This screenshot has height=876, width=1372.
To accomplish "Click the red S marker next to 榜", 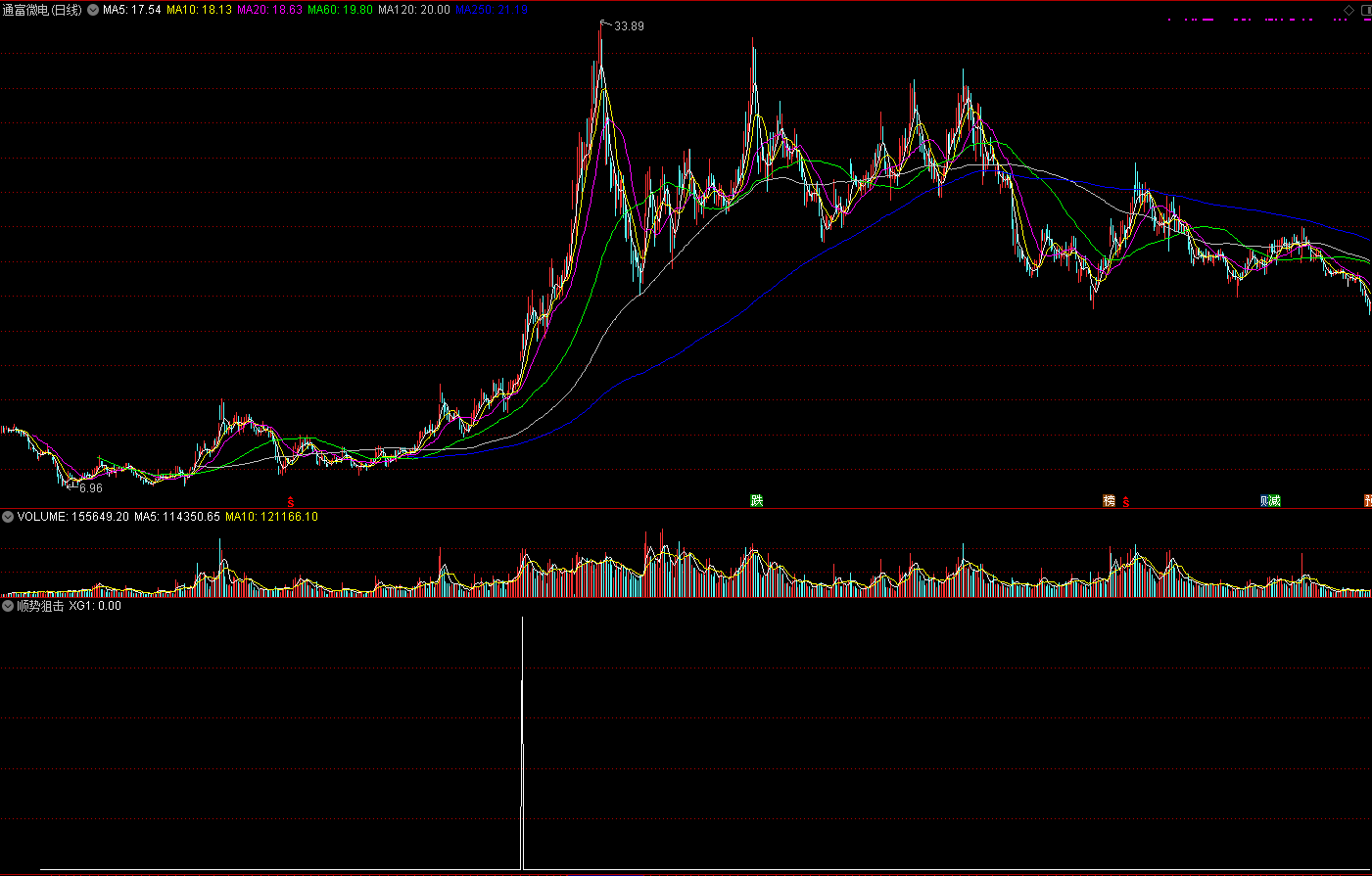I will [1126, 501].
